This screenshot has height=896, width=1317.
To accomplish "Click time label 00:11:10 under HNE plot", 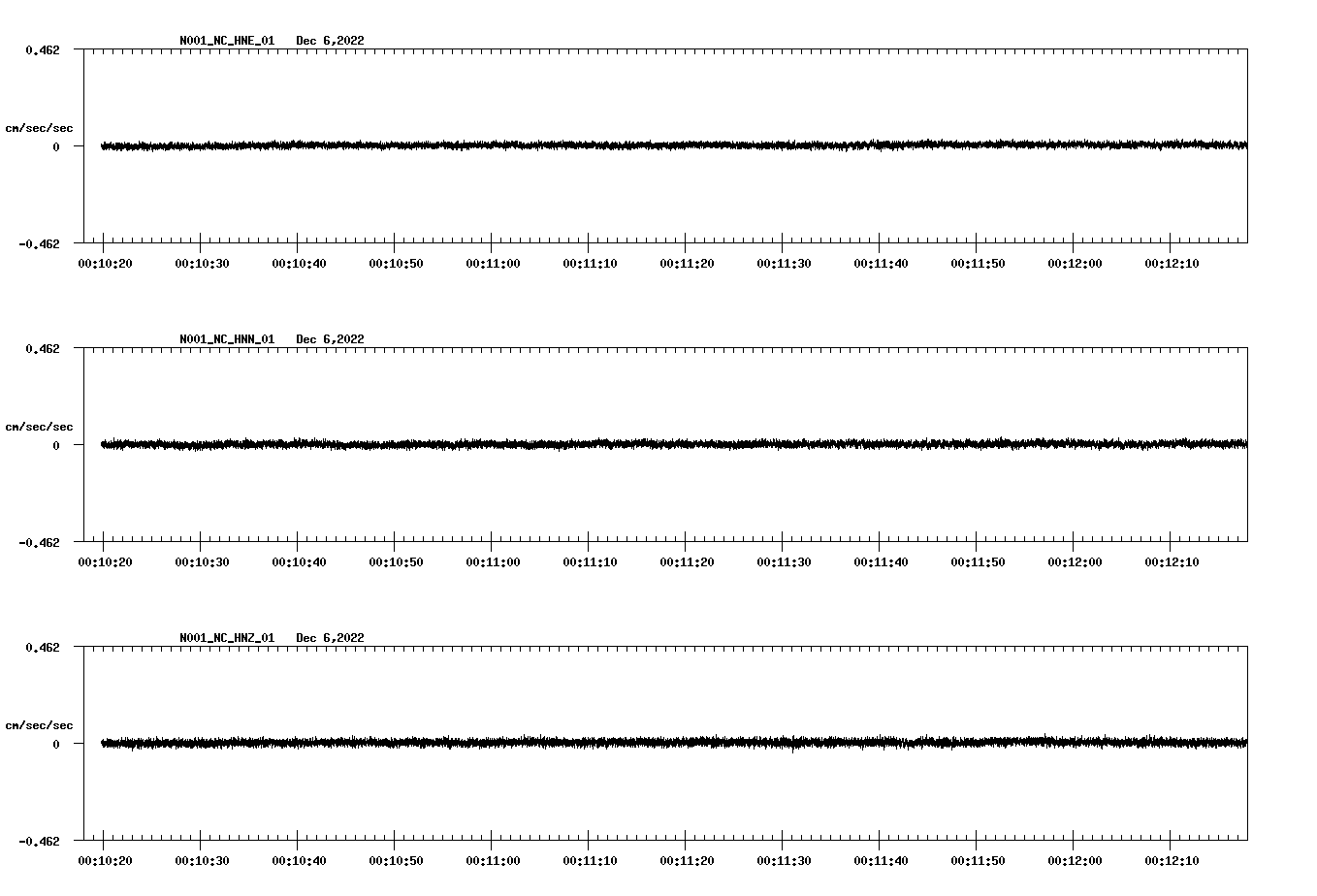I will point(590,264).
